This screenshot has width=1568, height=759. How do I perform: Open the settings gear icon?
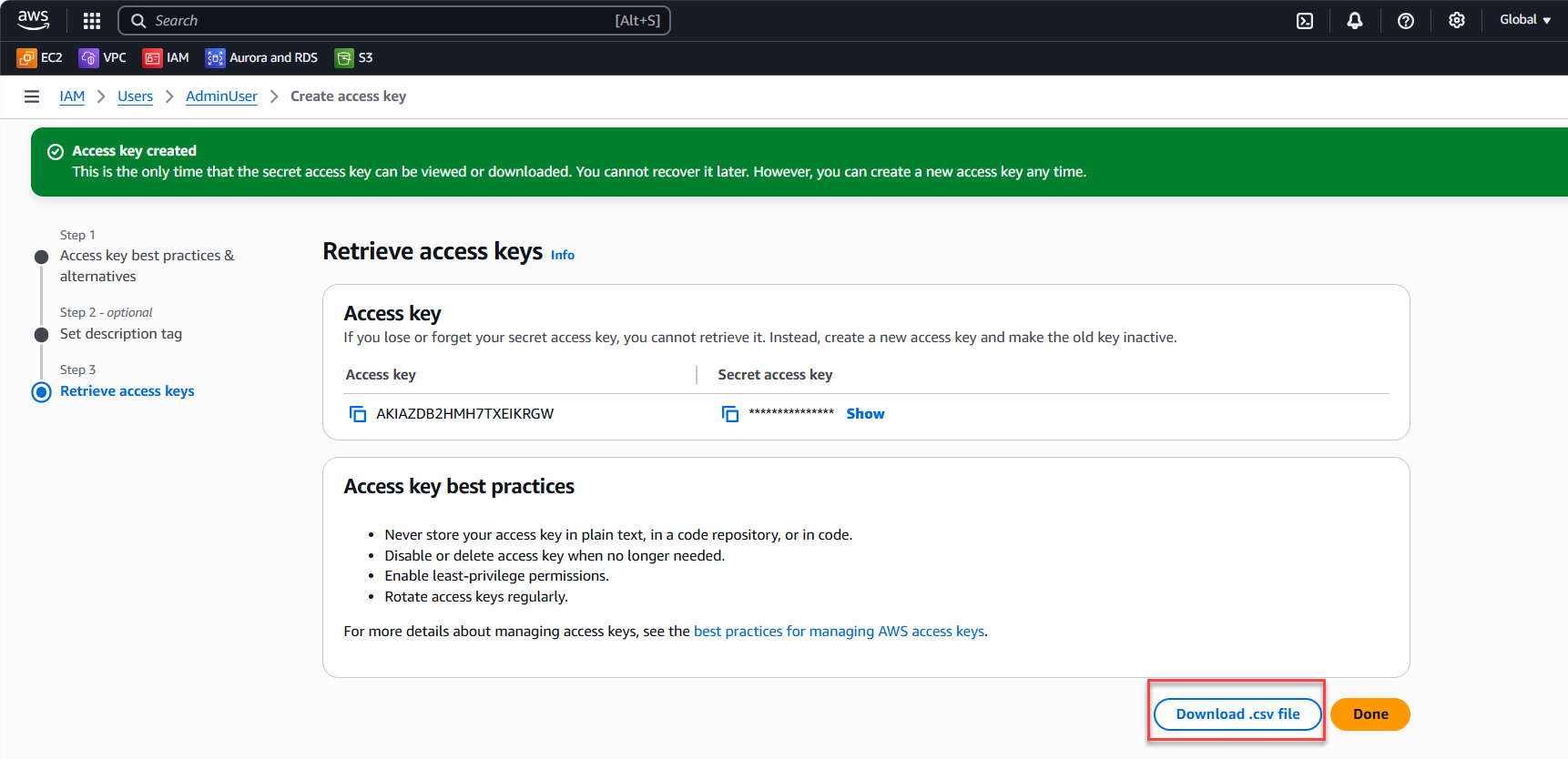pos(1456,21)
